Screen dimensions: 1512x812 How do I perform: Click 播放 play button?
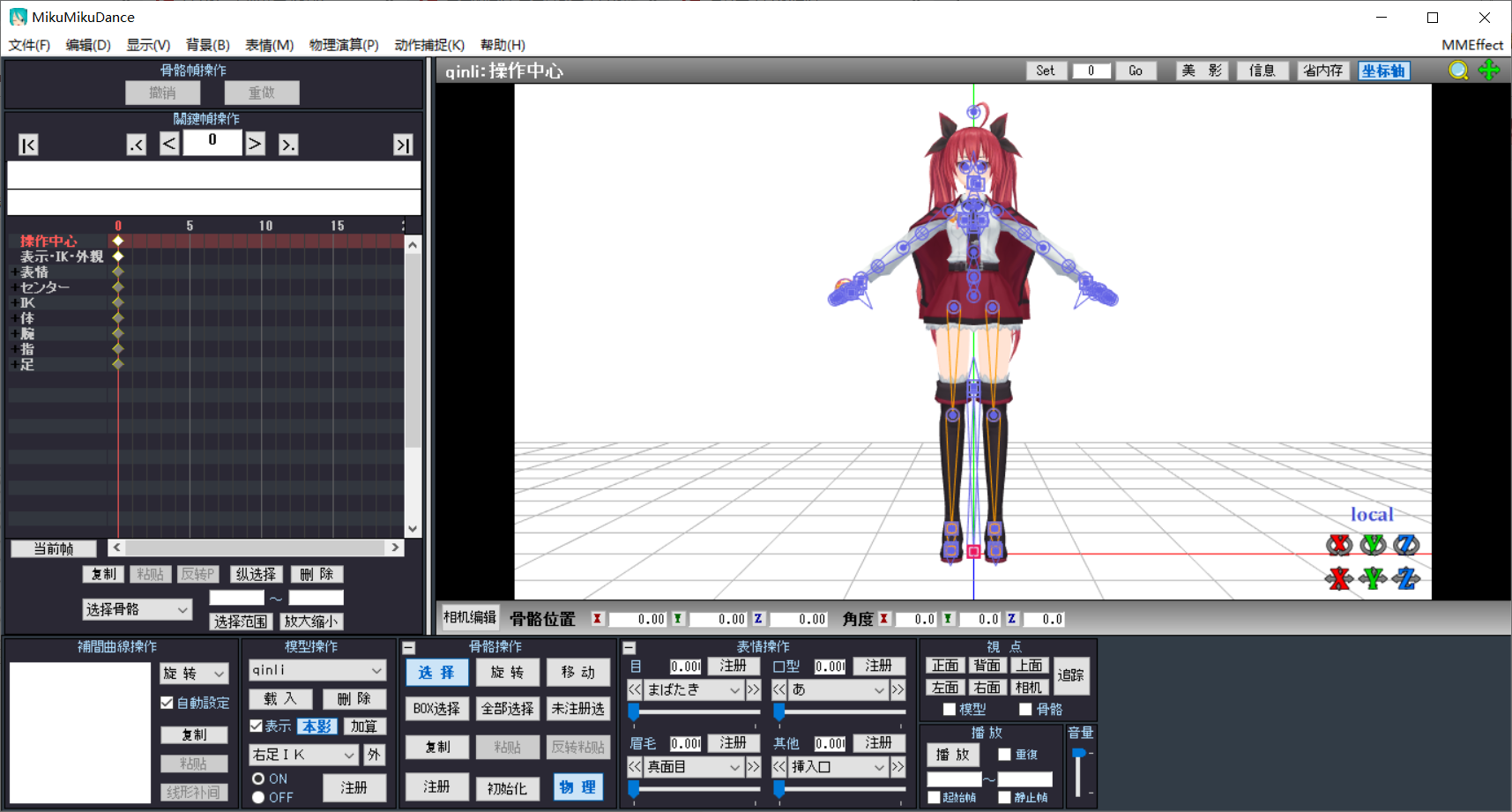tap(953, 755)
